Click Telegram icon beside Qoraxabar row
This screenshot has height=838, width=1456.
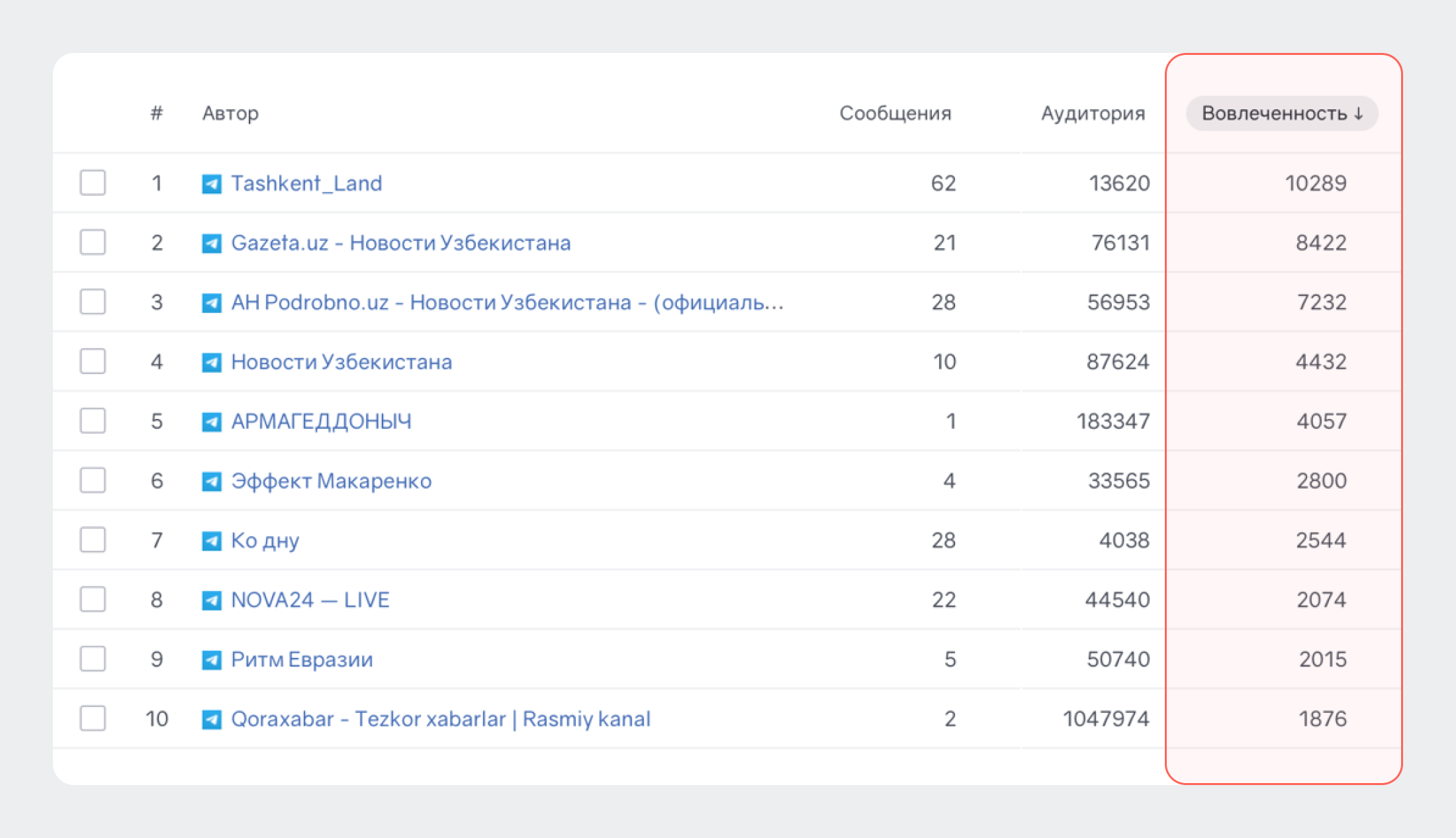click(x=212, y=720)
